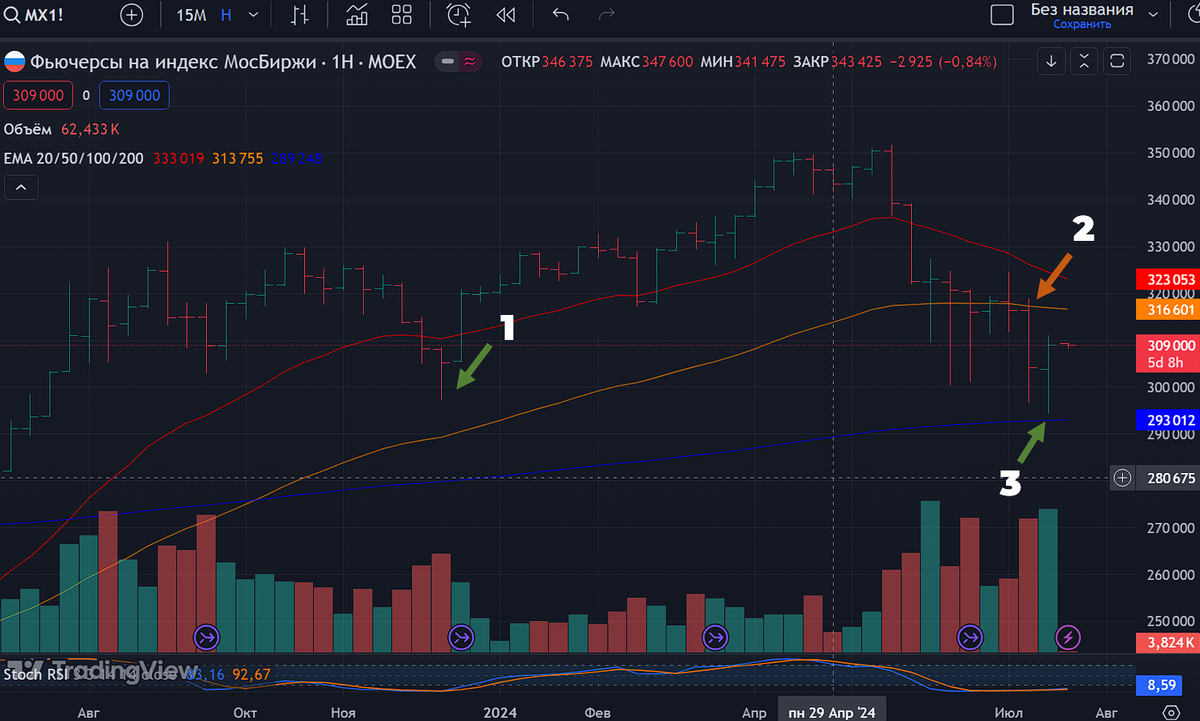Toggle the layout square checkbox
1200x721 pixels.
point(1002,15)
